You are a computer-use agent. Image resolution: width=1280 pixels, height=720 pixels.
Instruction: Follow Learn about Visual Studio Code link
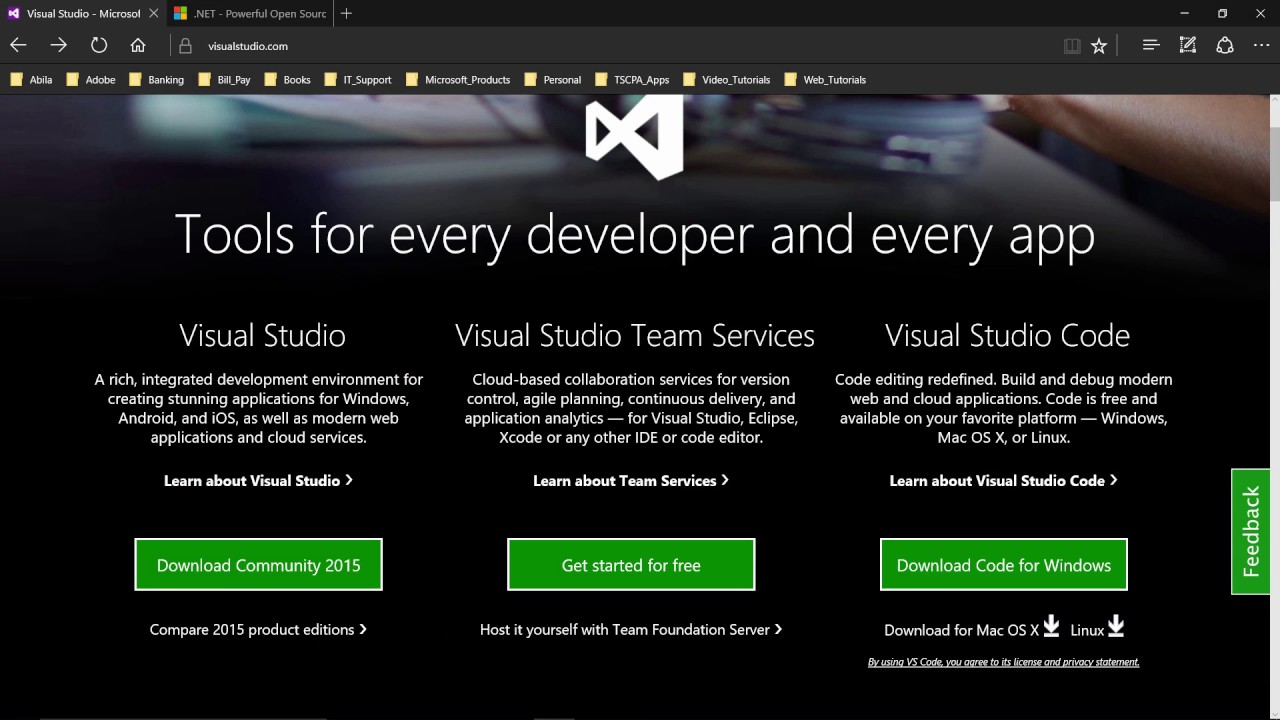[1003, 481]
